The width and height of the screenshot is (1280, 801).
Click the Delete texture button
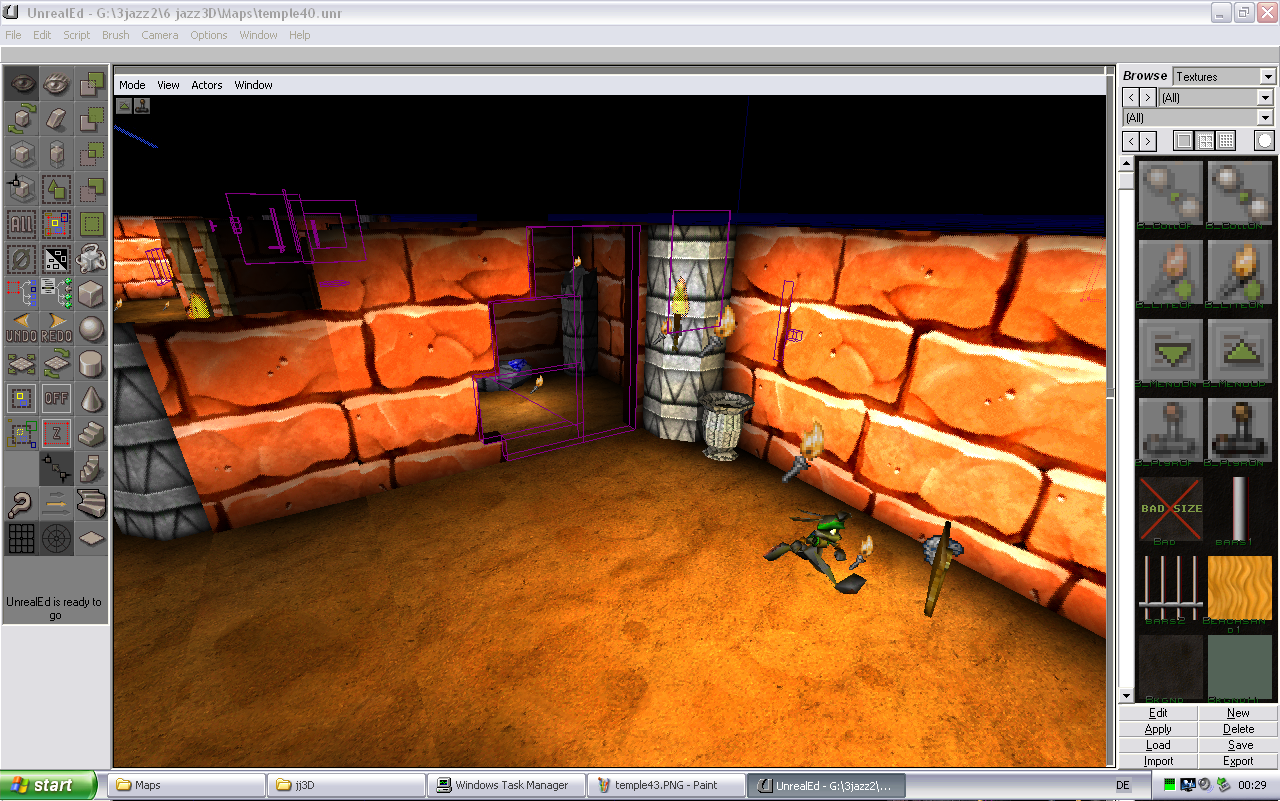tap(1238, 729)
